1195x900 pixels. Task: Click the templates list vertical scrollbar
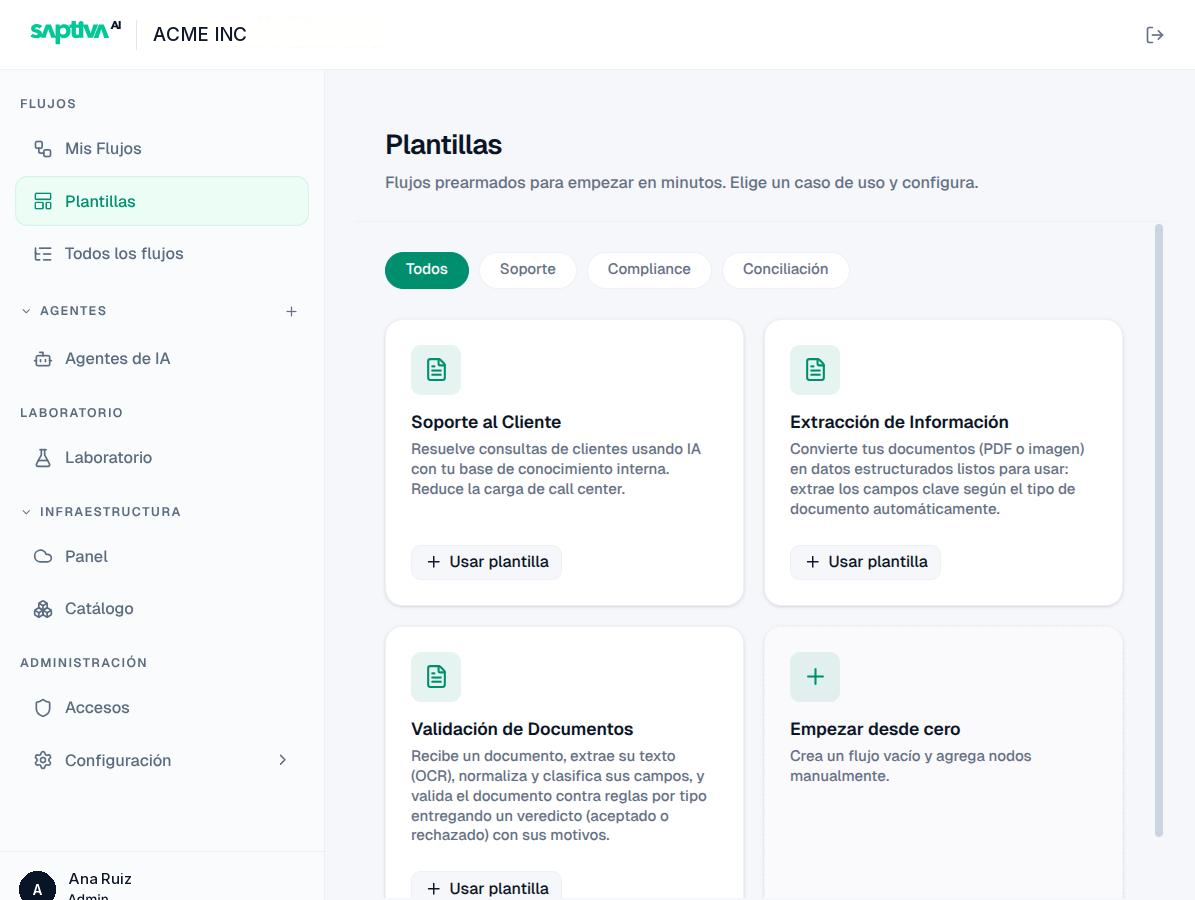[x=1159, y=530]
